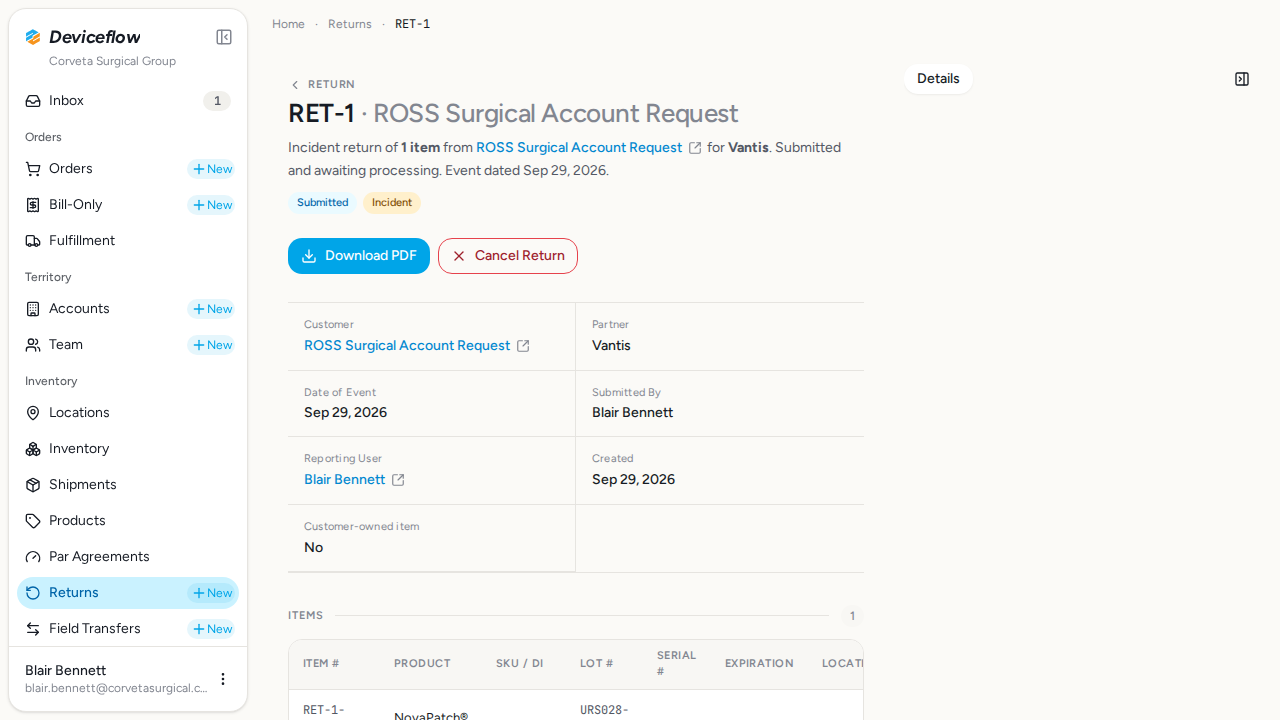Viewport: 1280px width, 720px height.
Task: Open the Inbox icon in sidebar
Action: click(33, 101)
